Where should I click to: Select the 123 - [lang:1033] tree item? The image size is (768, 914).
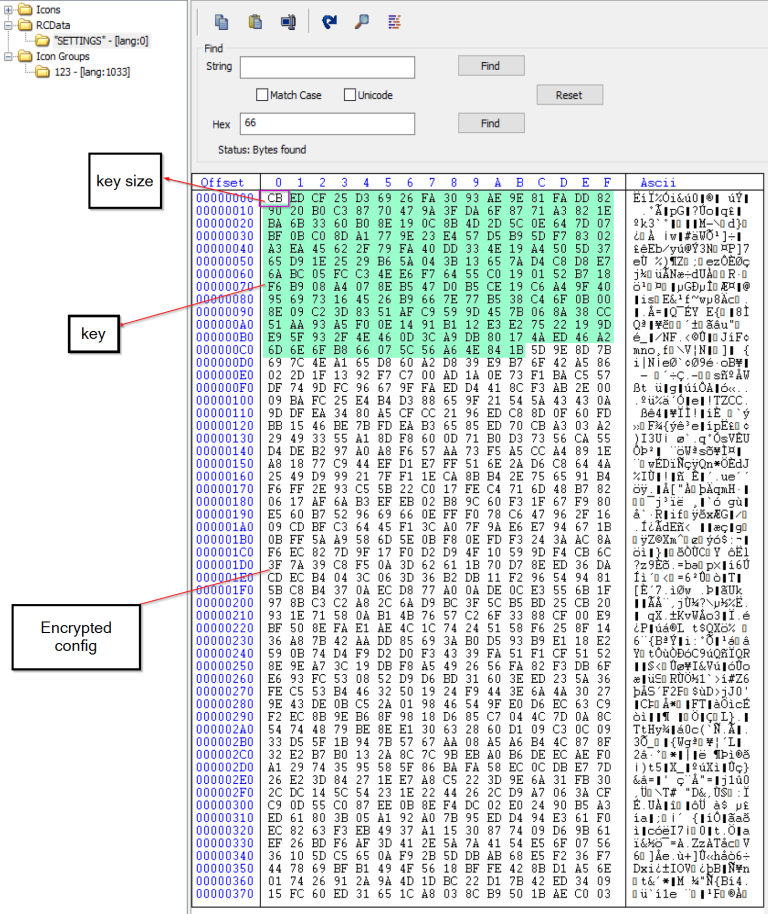coord(92,72)
